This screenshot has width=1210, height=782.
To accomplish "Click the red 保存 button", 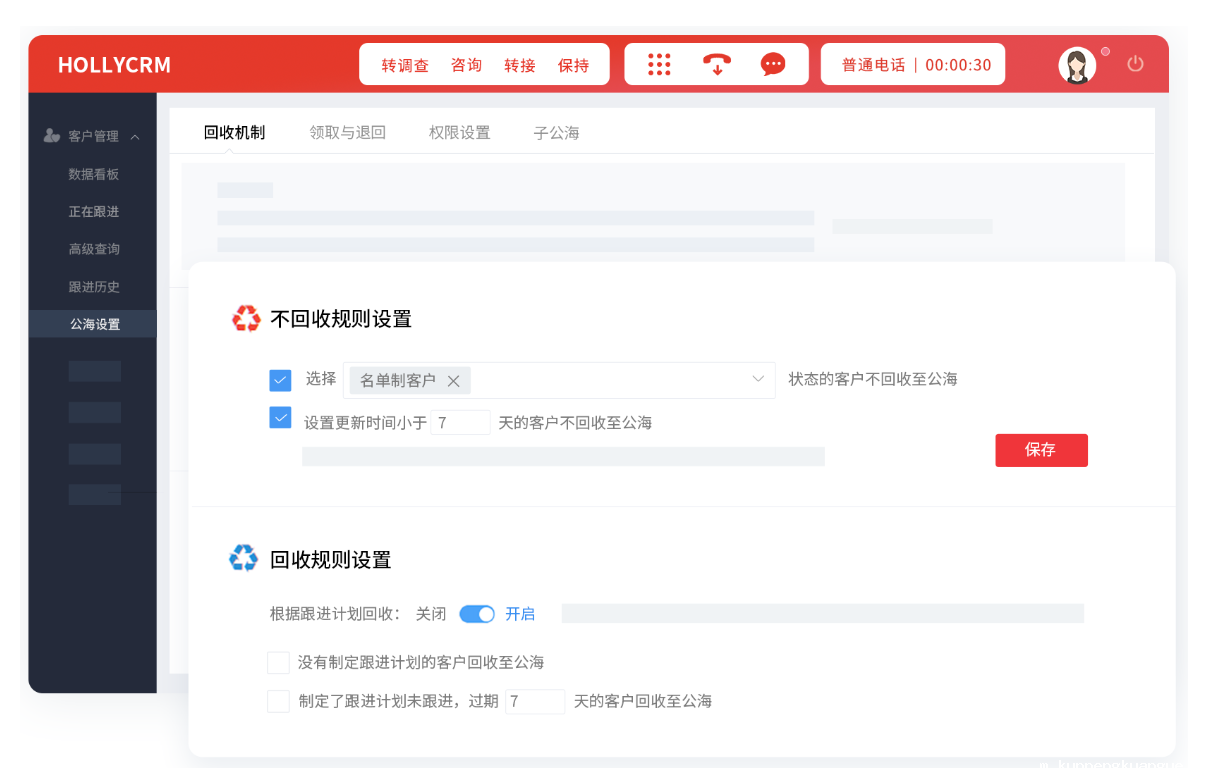I will click(x=1040, y=450).
